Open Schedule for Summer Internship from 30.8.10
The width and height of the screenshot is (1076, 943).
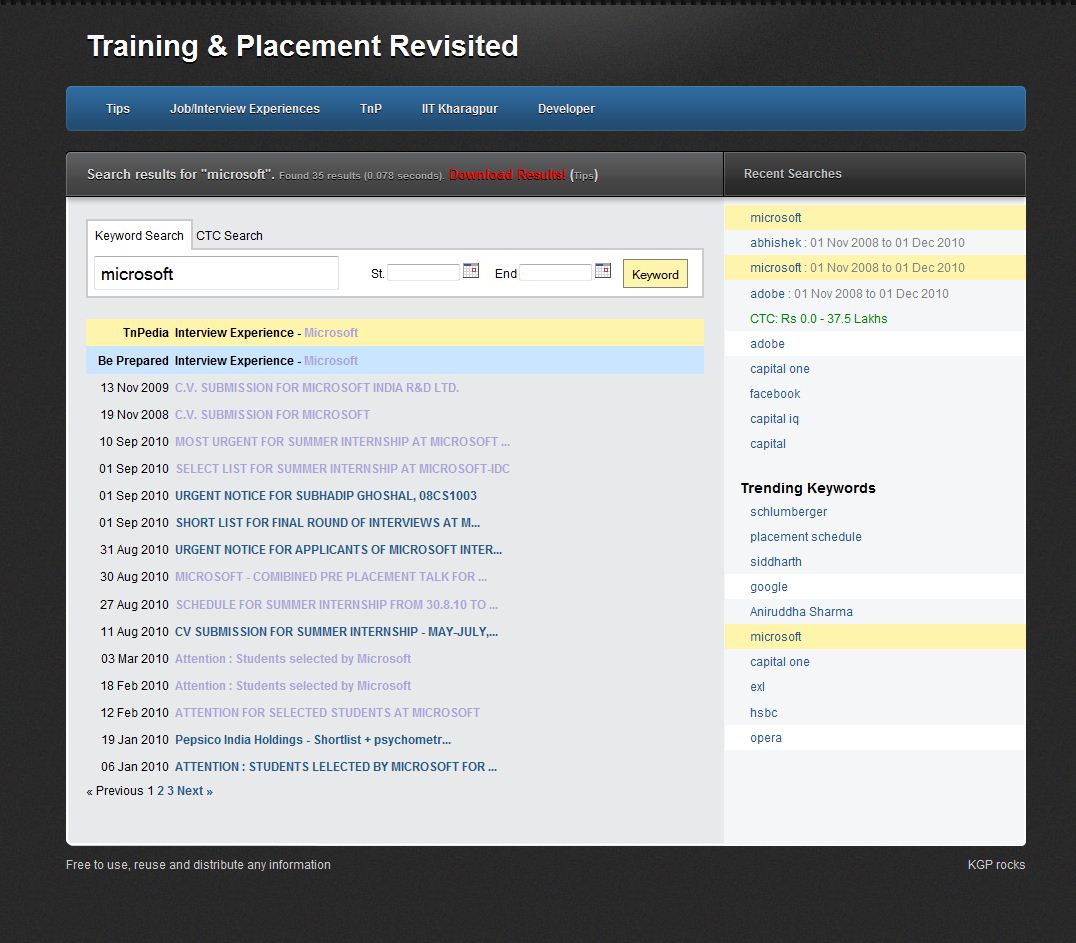click(x=336, y=605)
